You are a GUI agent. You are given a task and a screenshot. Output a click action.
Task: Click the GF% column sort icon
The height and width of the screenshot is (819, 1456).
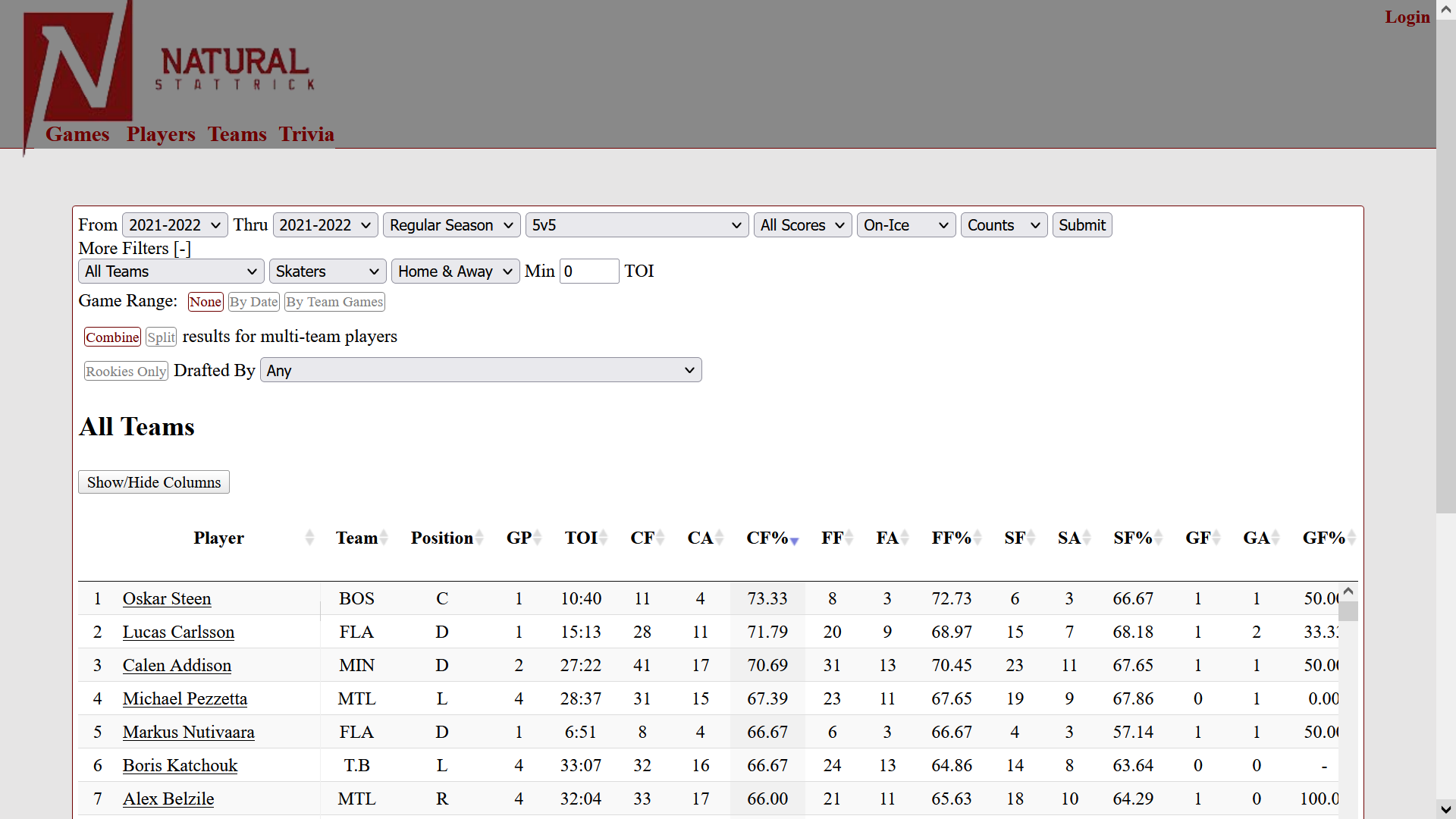coord(1352,539)
